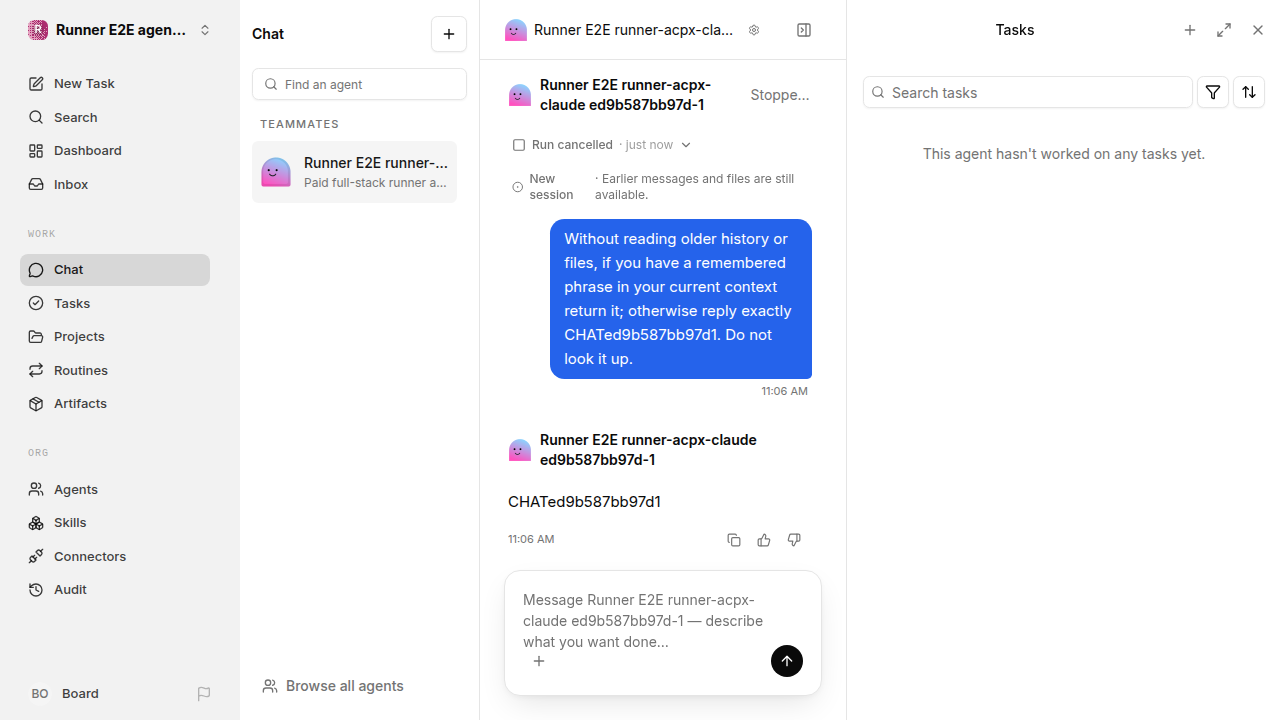This screenshot has height=720, width=1280.
Task: Click the New session info text
Action: [551, 187]
